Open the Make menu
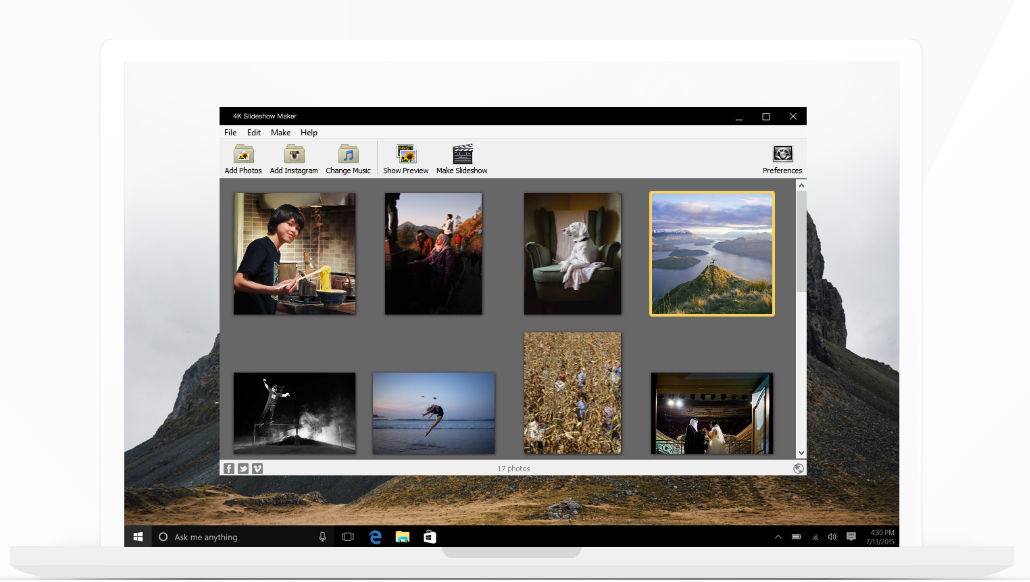 [281, 132]
